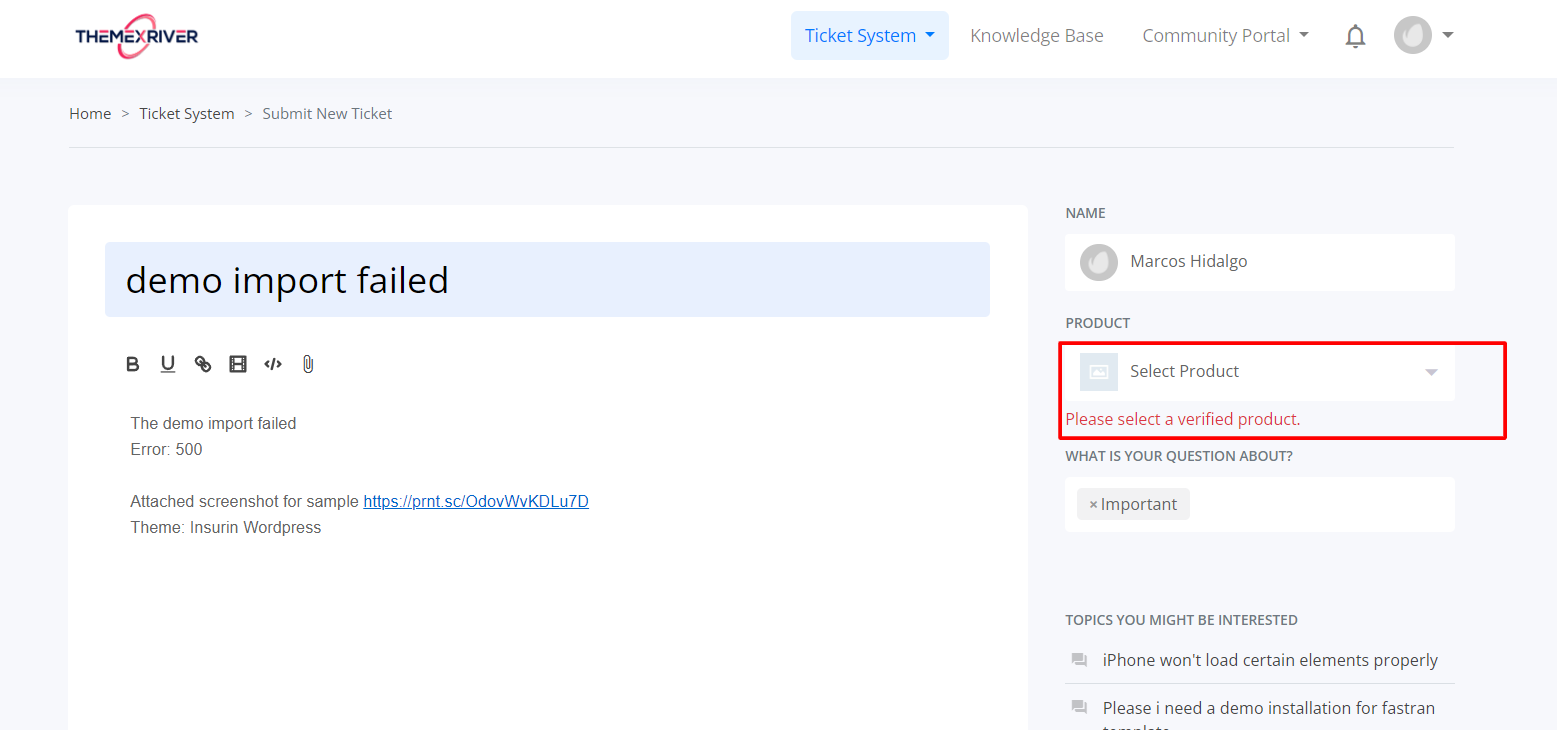This screenshot has height=730, width=1557.
Task: Open topic about iPhone loading elements
Action: [1270, 660]
